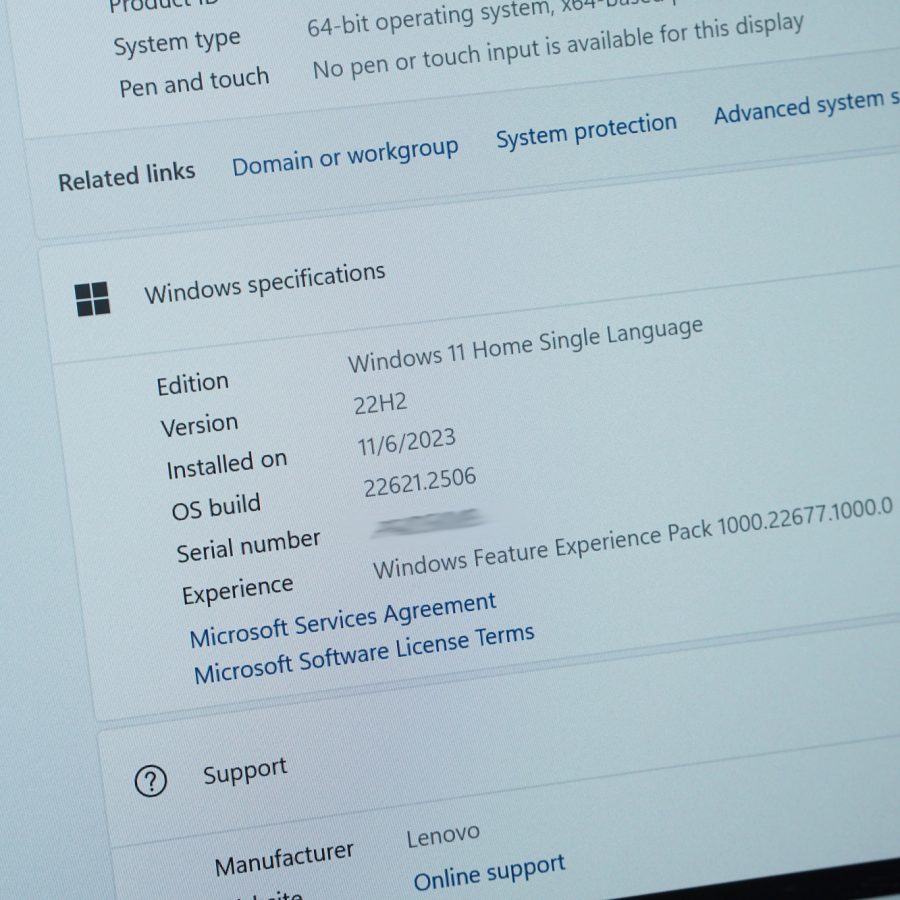Image resolution: width=900 pixels, height=900 pixels.
Task: Select the Windows Feature Experience Pack value
Action: pos(633,538)
